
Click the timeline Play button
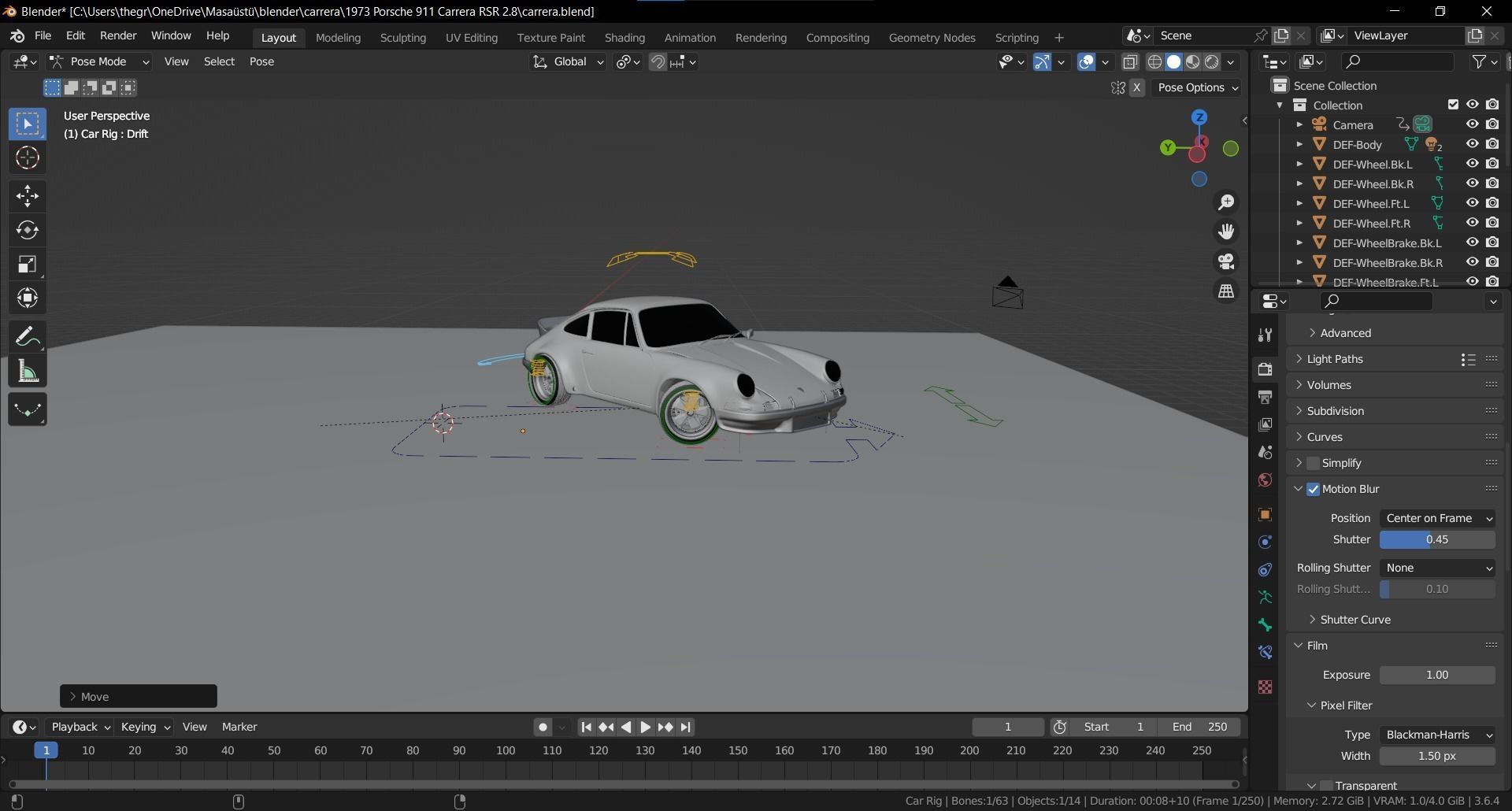[646, 728]
